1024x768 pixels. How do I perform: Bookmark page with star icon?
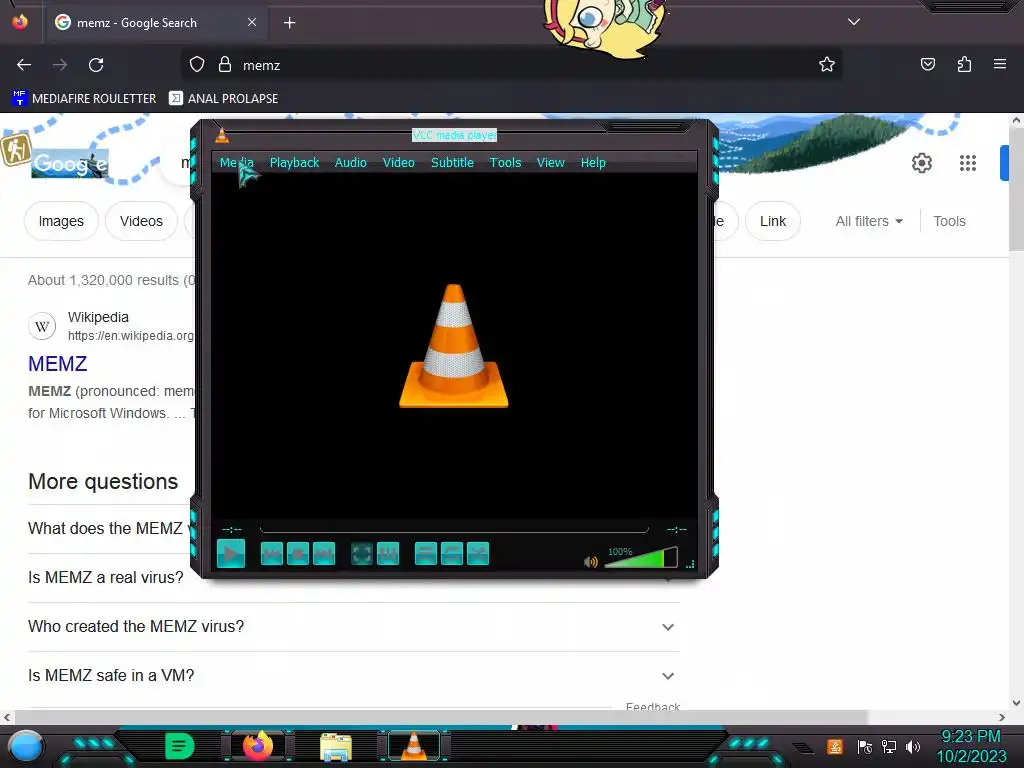tap(827, 65)
